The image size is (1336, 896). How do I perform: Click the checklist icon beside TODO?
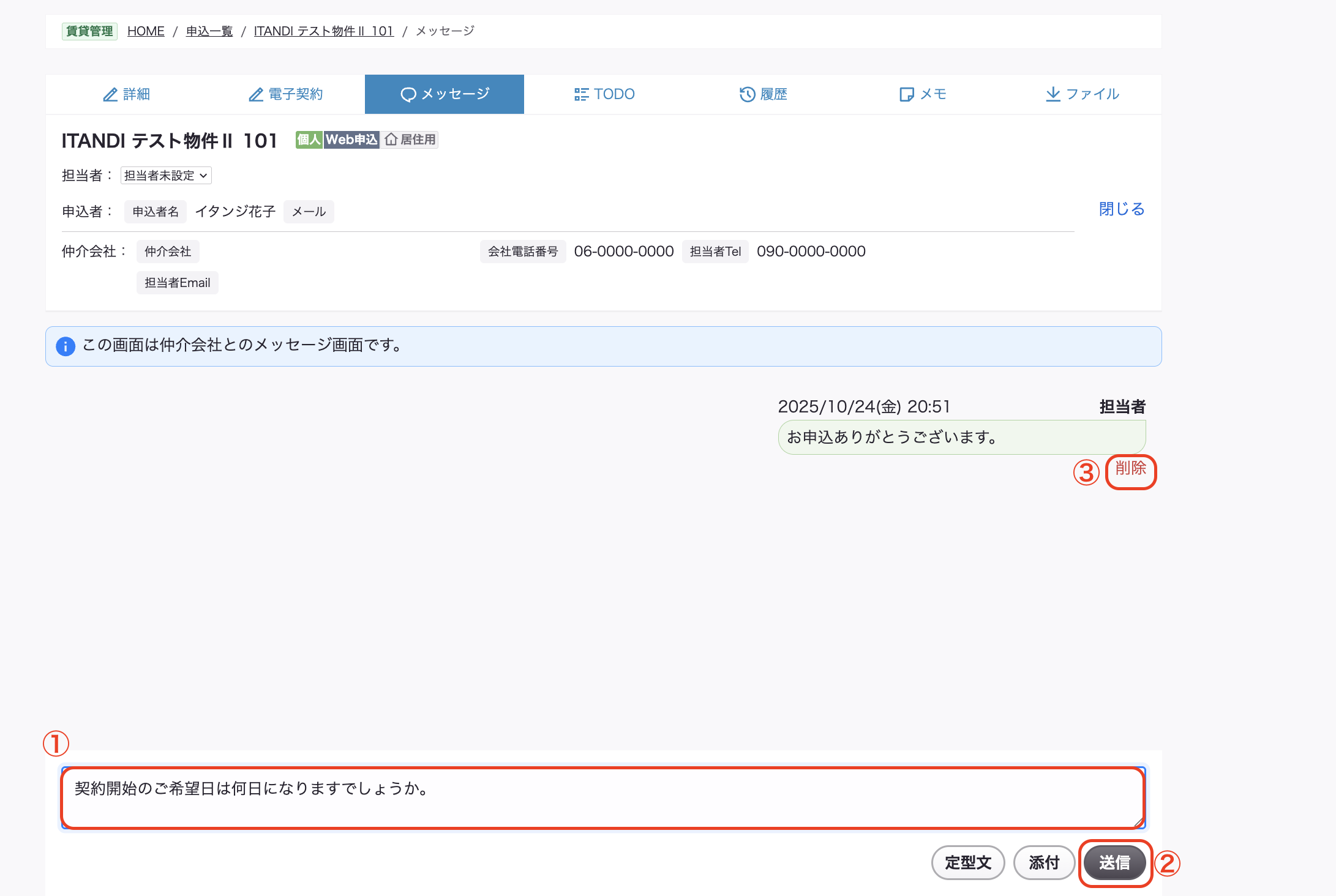pyautogui.click(x=581, y=94)
